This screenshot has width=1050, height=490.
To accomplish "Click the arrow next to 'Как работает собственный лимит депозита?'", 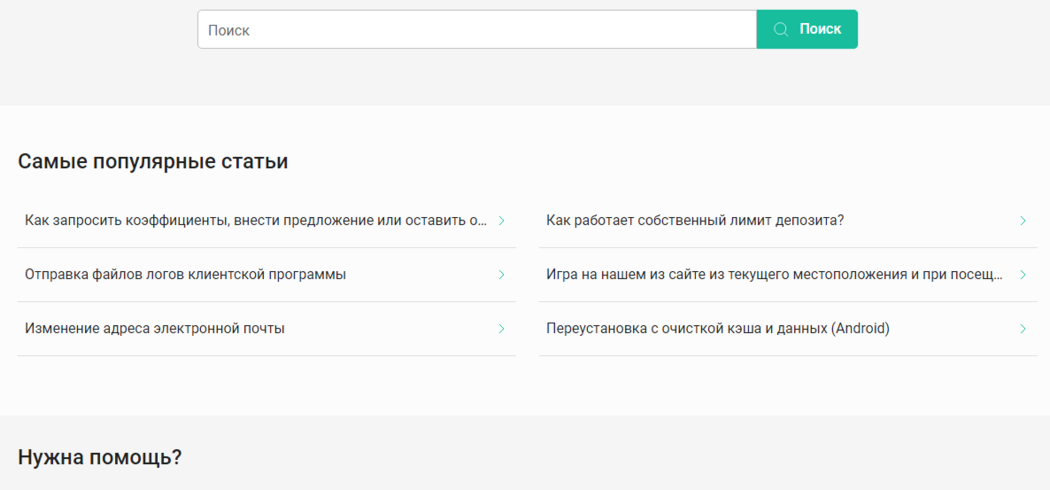I will pos(1023,220).
